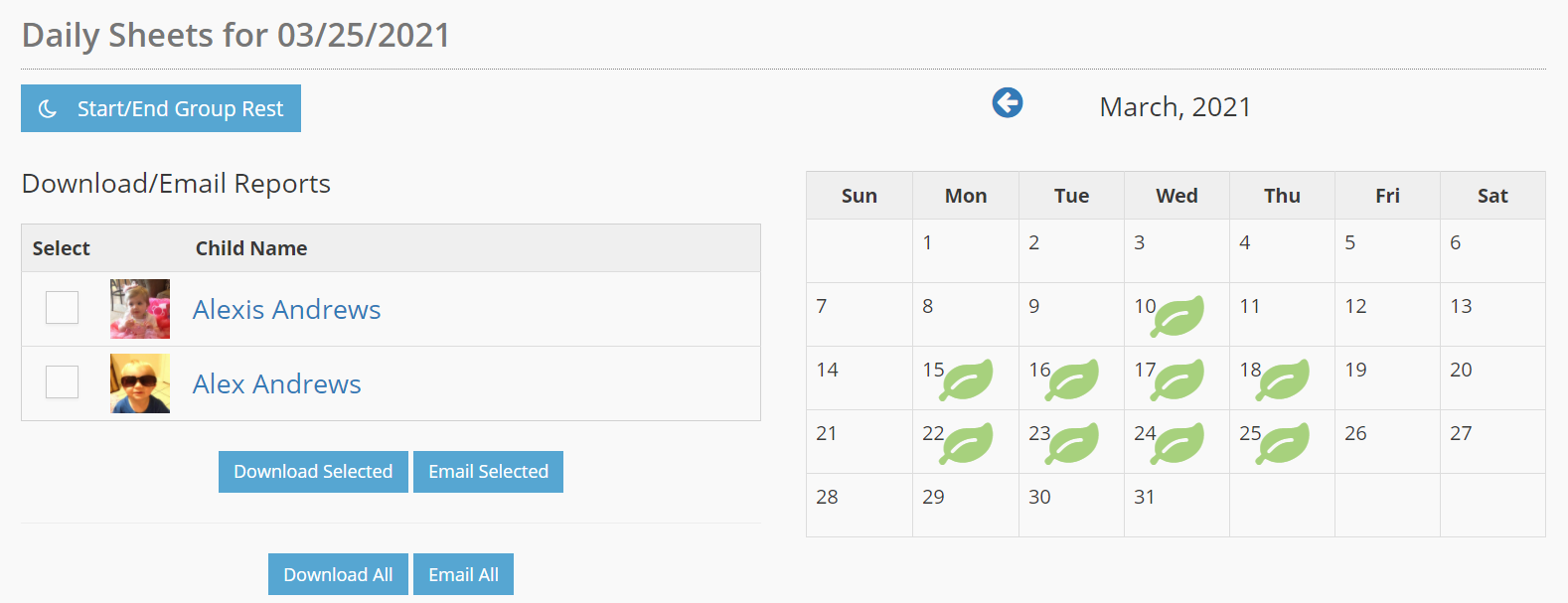The width and height of the screenshot is (1568, 603).
Task: Select the leaf icon on March 16
Action: click(x=1073, y=379)
